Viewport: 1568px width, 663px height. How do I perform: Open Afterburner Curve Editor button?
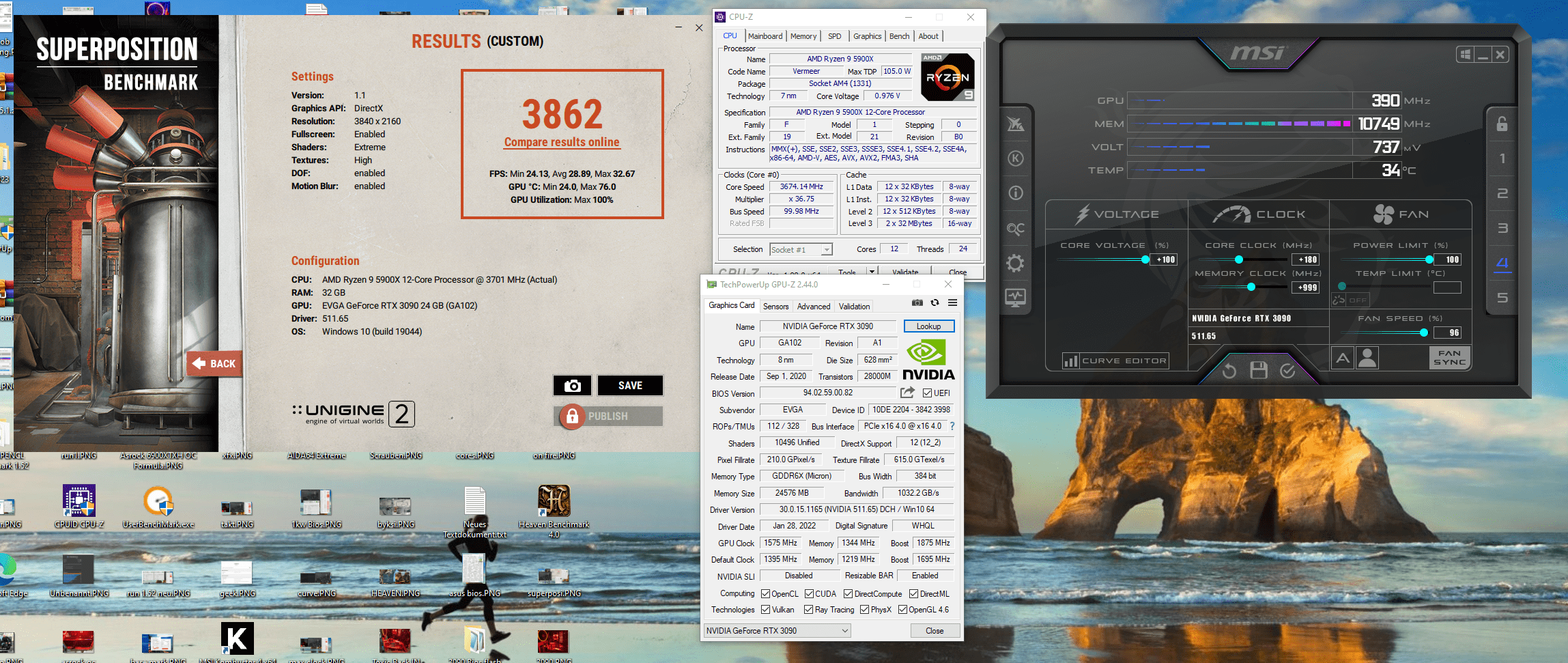click(1115, 361)
